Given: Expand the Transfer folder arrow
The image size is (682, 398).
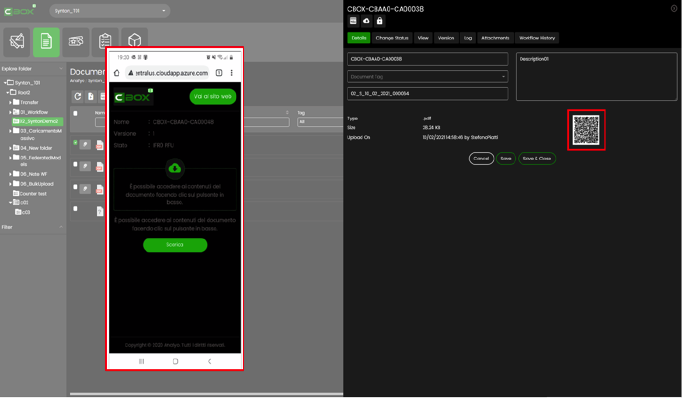Looking at the screenshot, I should (10, 103).
